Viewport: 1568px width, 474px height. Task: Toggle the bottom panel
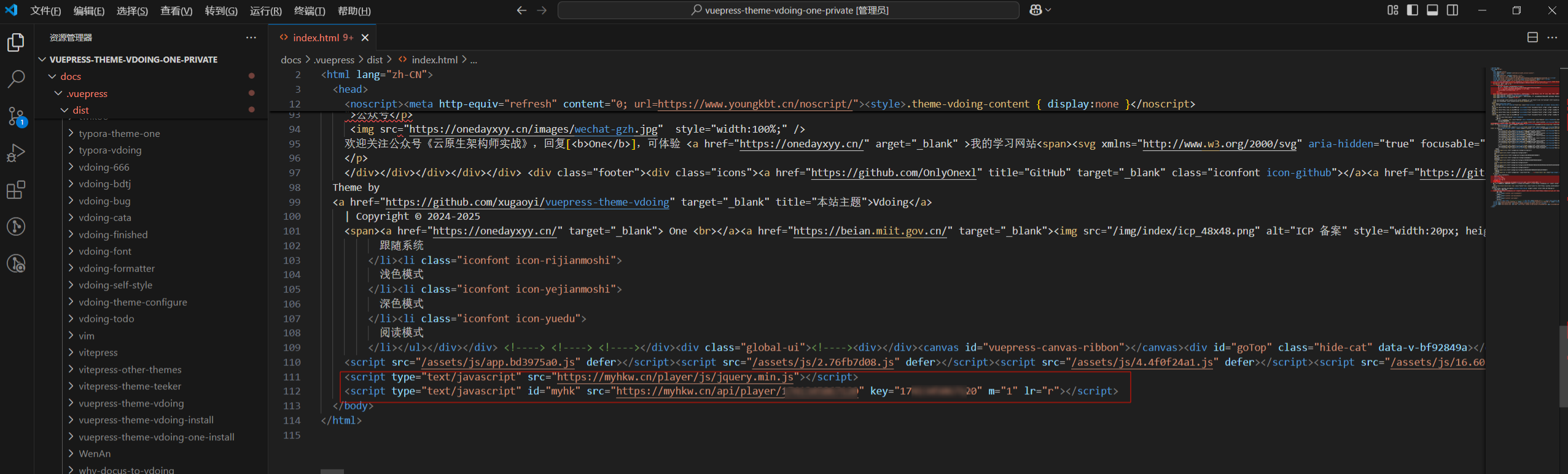1432,10
